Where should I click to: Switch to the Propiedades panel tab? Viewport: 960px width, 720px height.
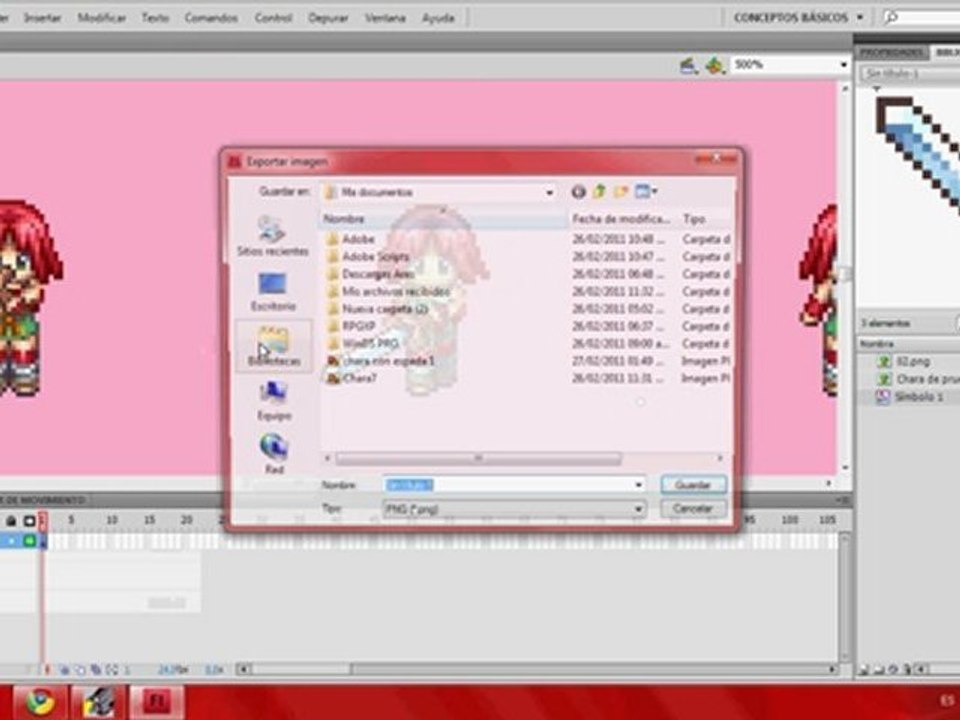891,53
